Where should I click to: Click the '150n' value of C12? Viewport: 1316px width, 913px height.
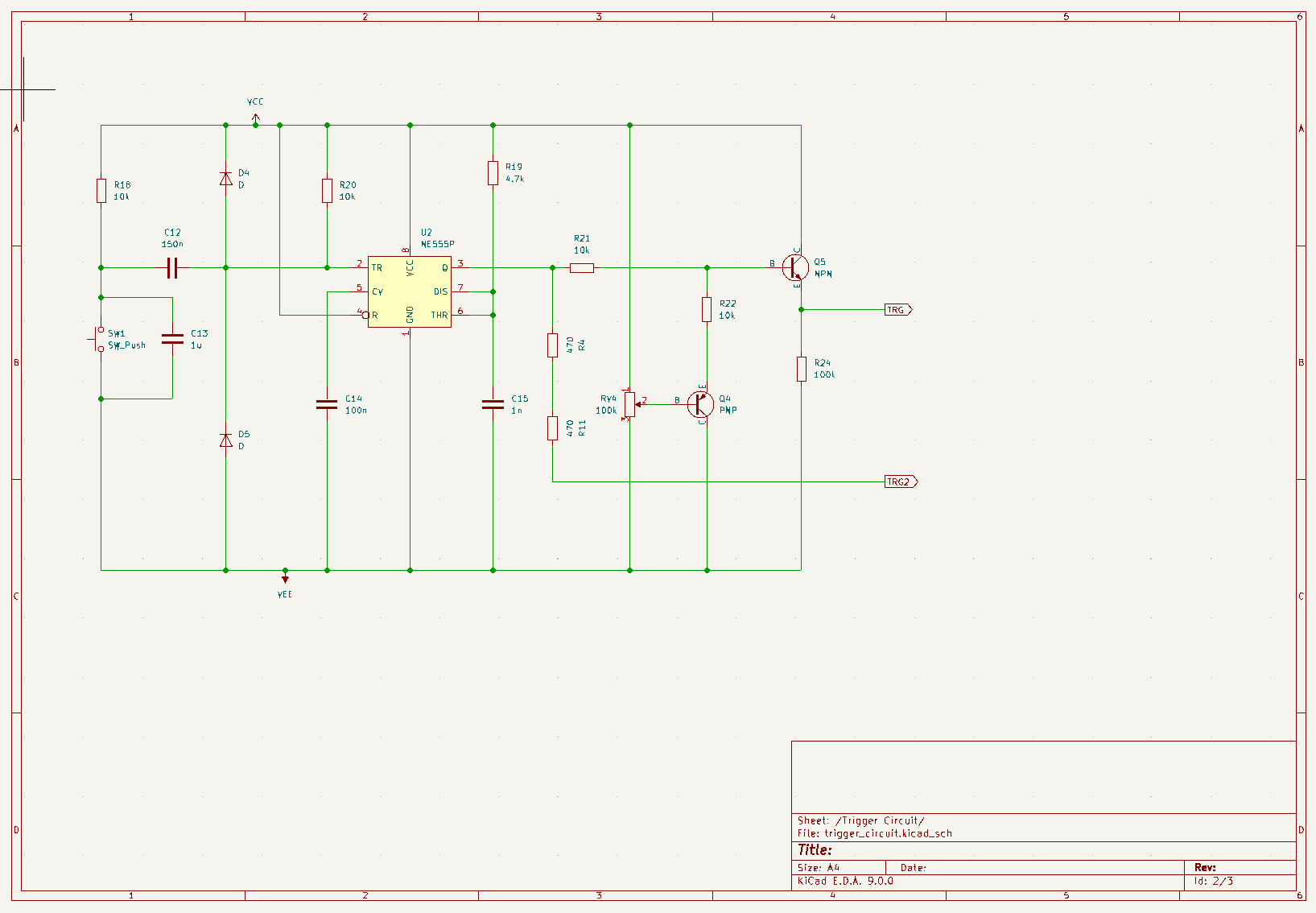(172, 244)
